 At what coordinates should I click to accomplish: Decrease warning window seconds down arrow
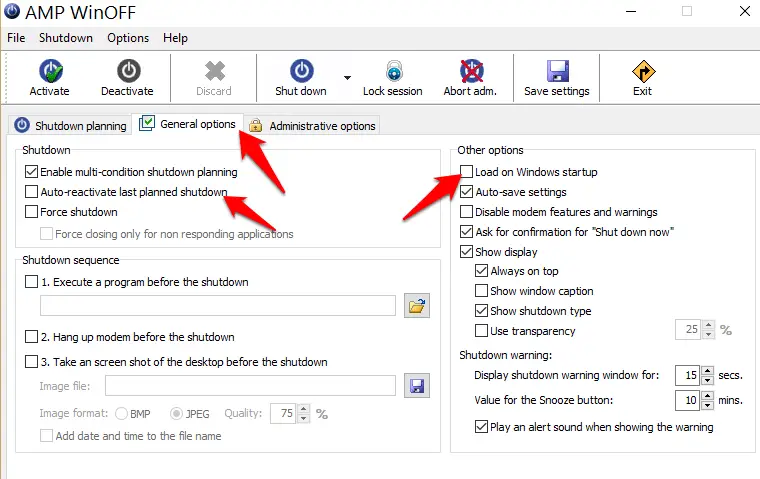click(708, 380)
